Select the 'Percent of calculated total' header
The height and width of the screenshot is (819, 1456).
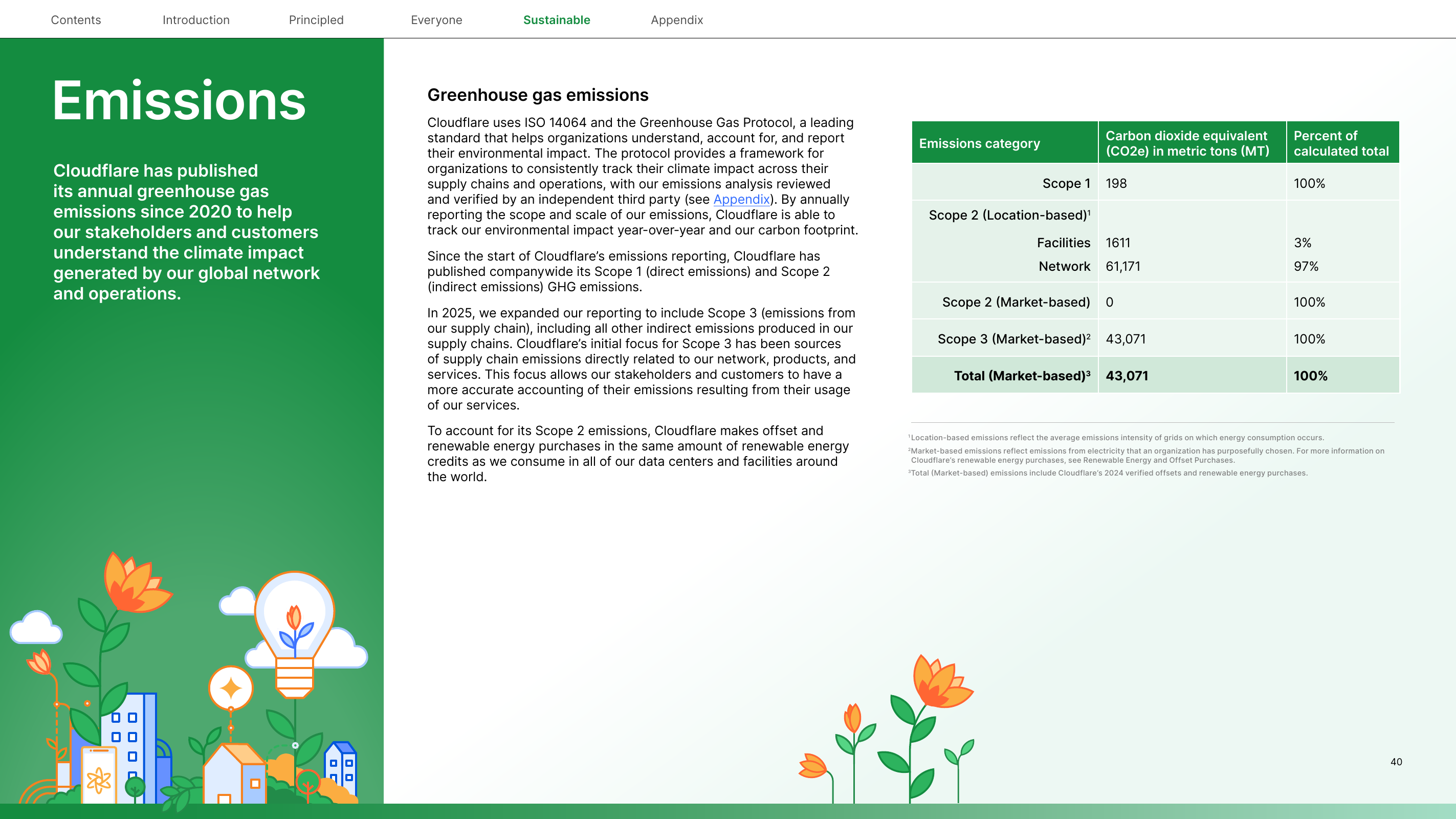coord(1341,143)
